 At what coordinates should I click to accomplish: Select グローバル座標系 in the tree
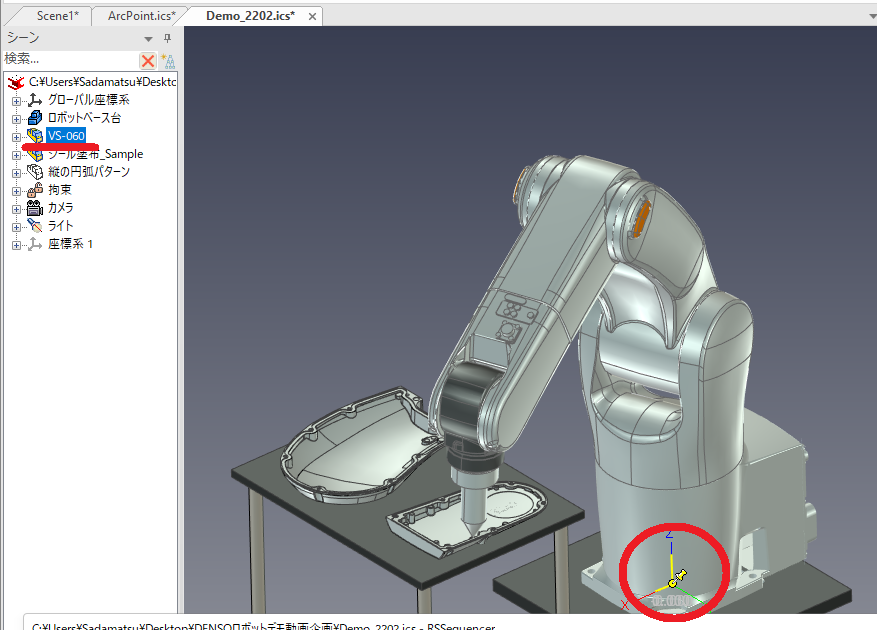pos(88,100)
